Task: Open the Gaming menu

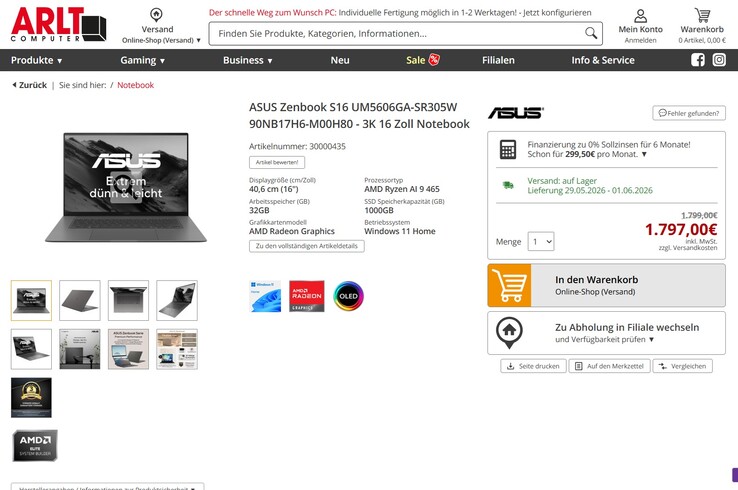Action: (143, 60)
